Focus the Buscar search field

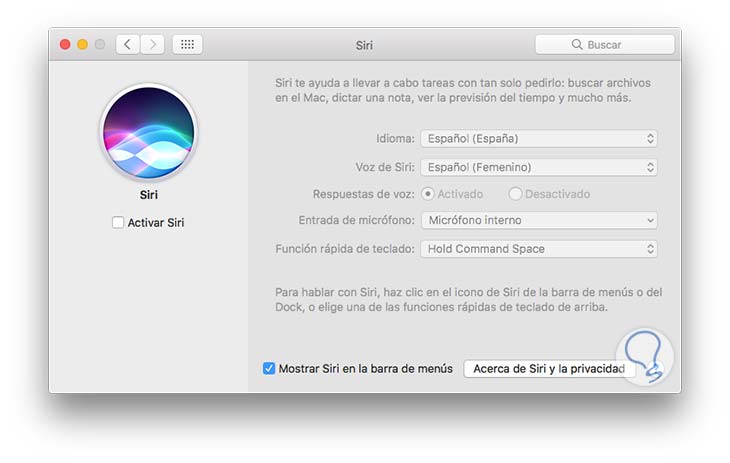(x=605, y=45)
